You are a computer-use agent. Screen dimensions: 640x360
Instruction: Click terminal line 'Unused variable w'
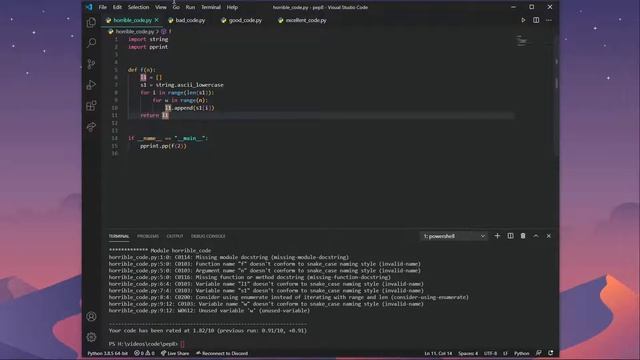209,311
